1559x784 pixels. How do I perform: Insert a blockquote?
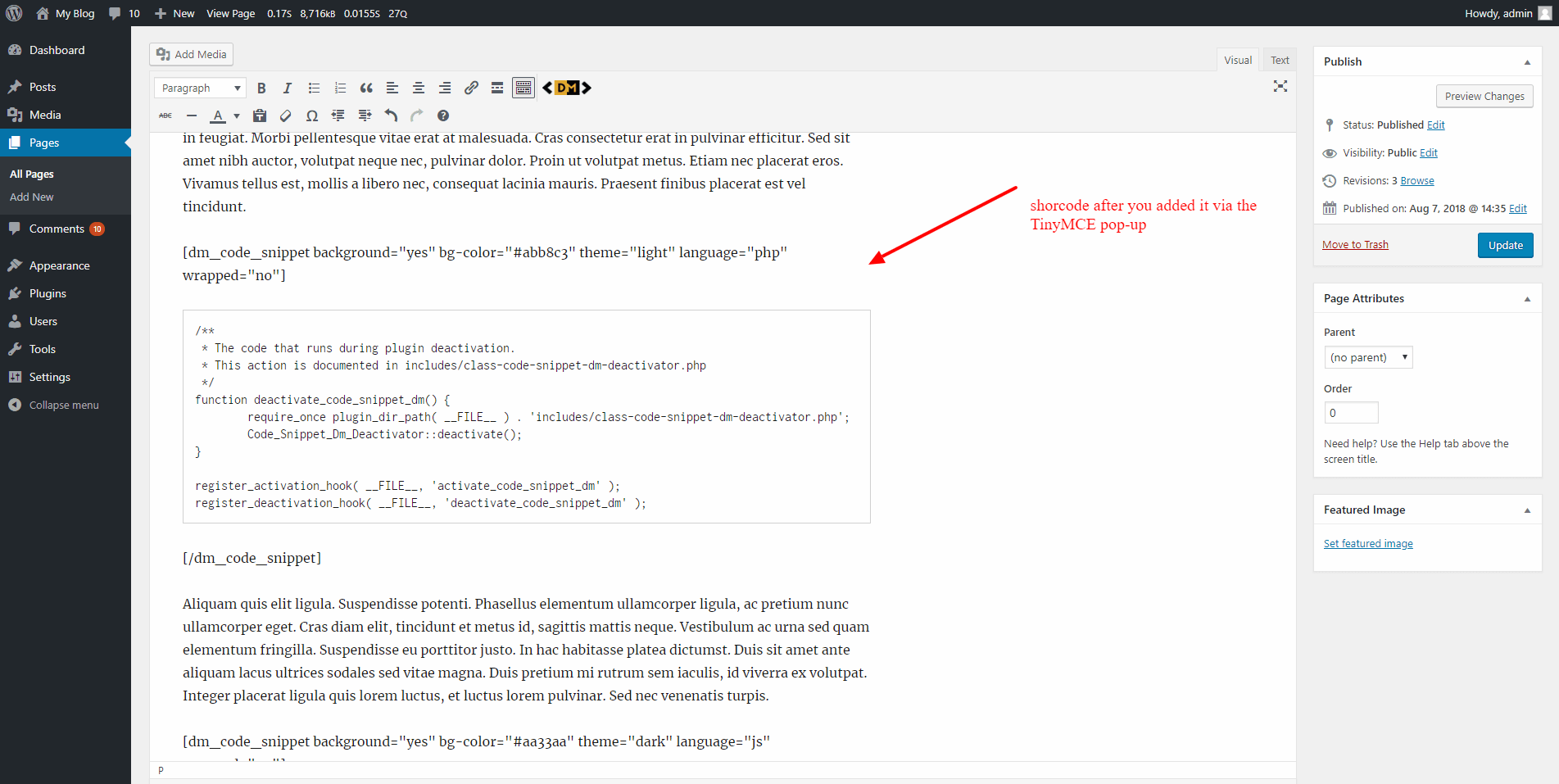click(x=366, y=88)
